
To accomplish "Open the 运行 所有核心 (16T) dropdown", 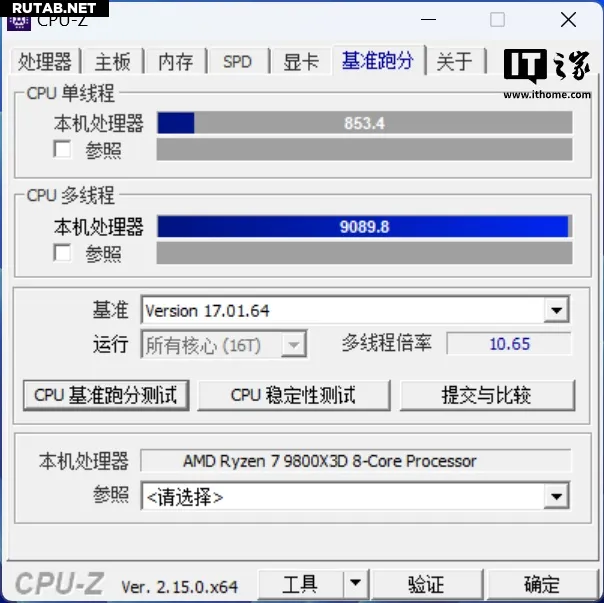I will coord(294,344).
